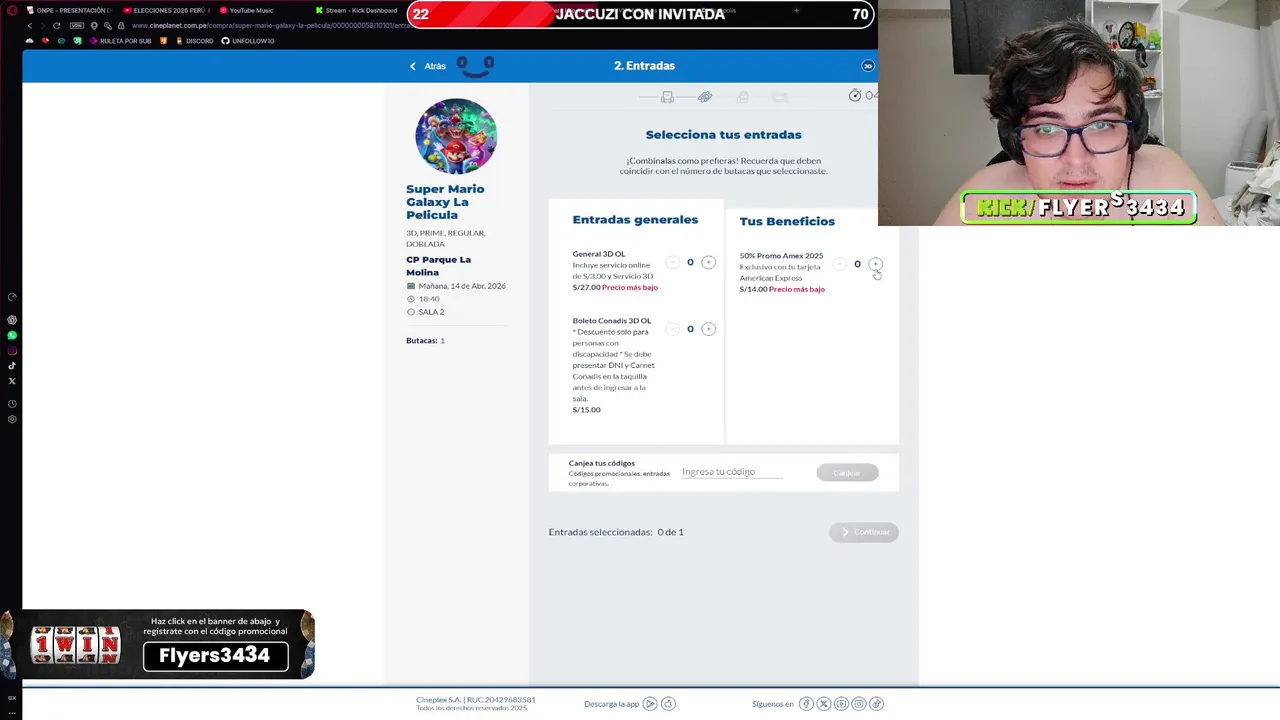Image resolution: width=1280 pixels, height=720 pixels.
Task: Open X in Opera sidebar
Action: pos(12,381)
